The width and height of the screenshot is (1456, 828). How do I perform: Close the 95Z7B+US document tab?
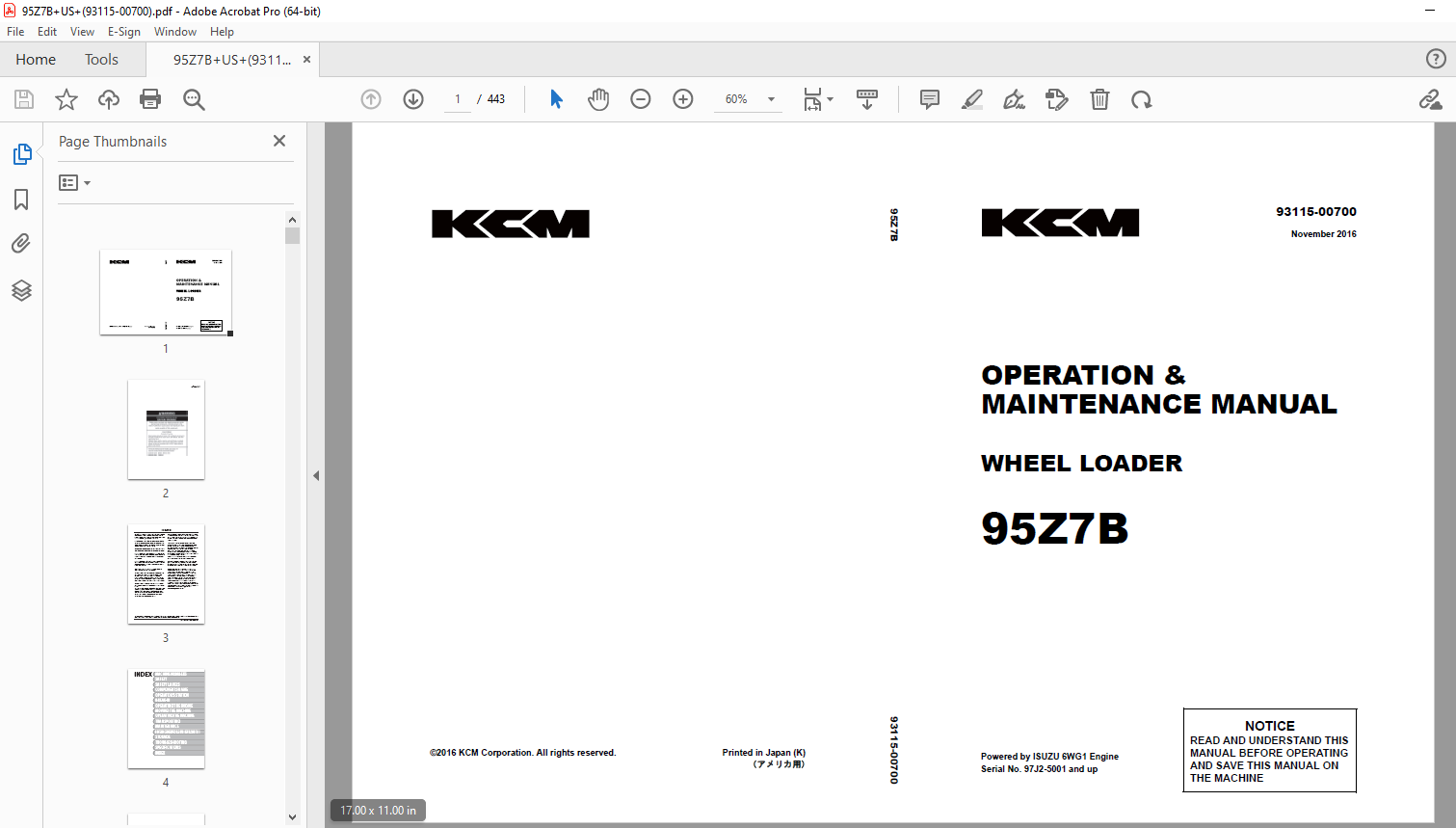[x=306, y=60]
